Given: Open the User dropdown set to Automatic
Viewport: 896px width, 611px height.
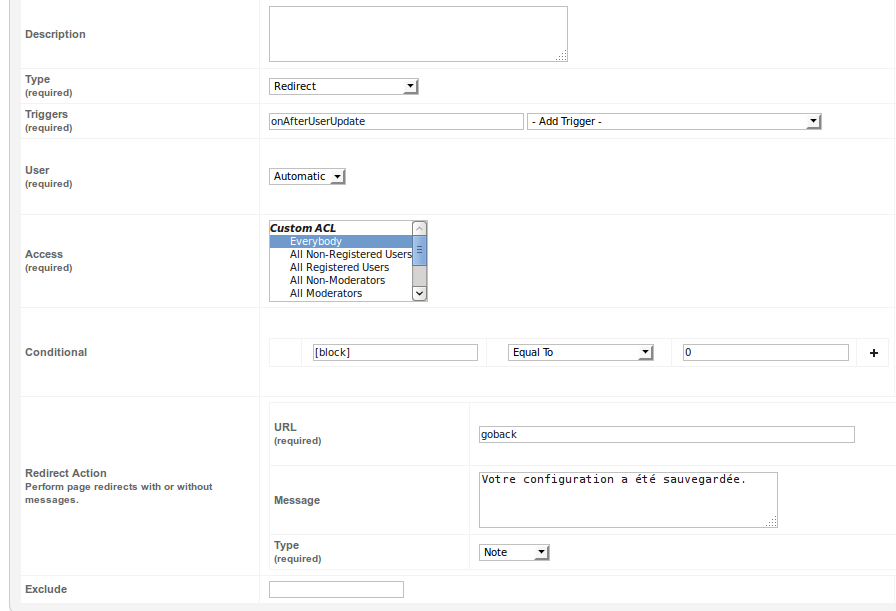Looking at the screenshot, I should coord(307,176).
